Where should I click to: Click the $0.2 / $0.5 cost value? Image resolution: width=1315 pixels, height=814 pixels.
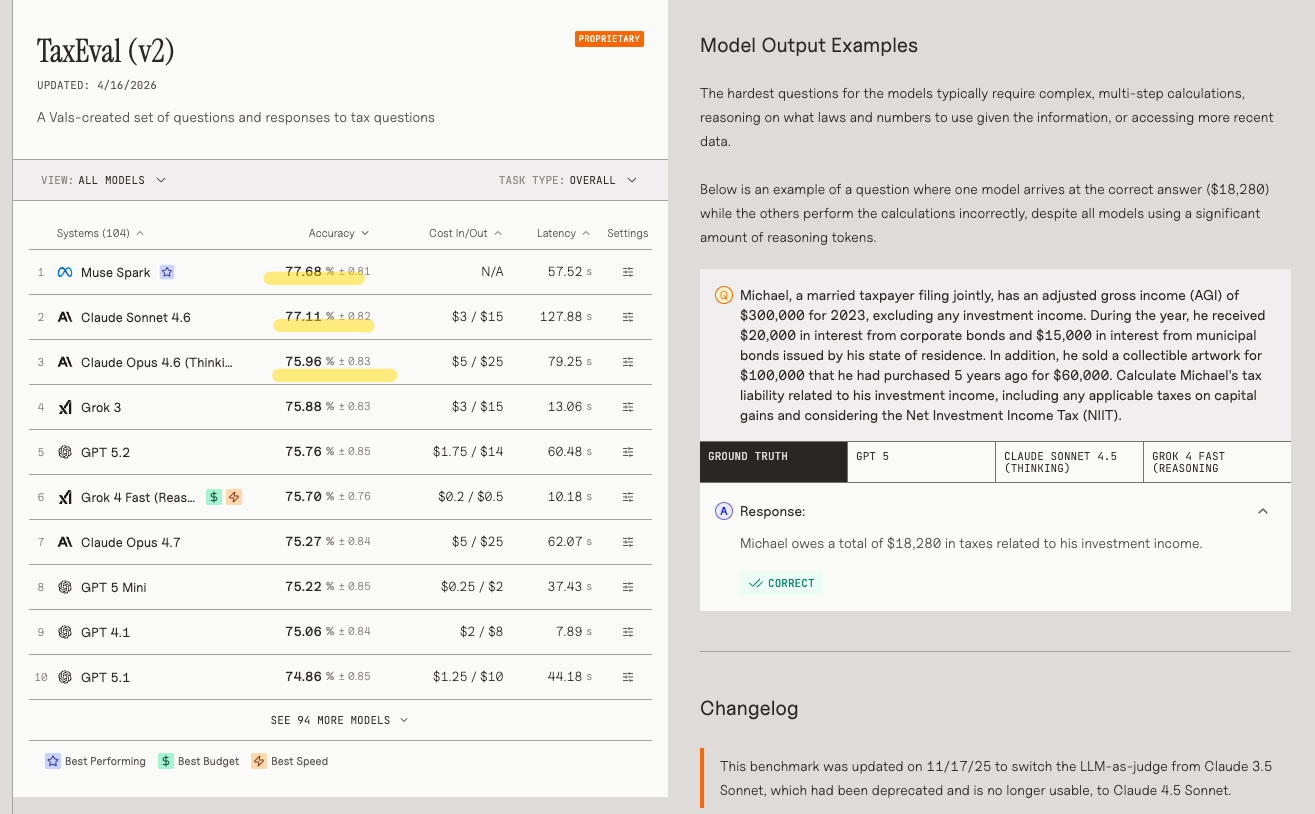471,497
